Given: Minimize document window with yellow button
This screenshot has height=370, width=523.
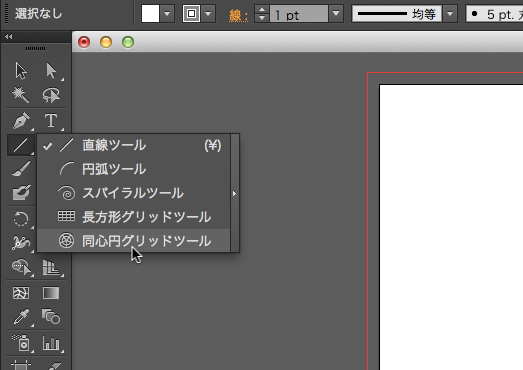Looking at the screenshot, I should [106, 42].
